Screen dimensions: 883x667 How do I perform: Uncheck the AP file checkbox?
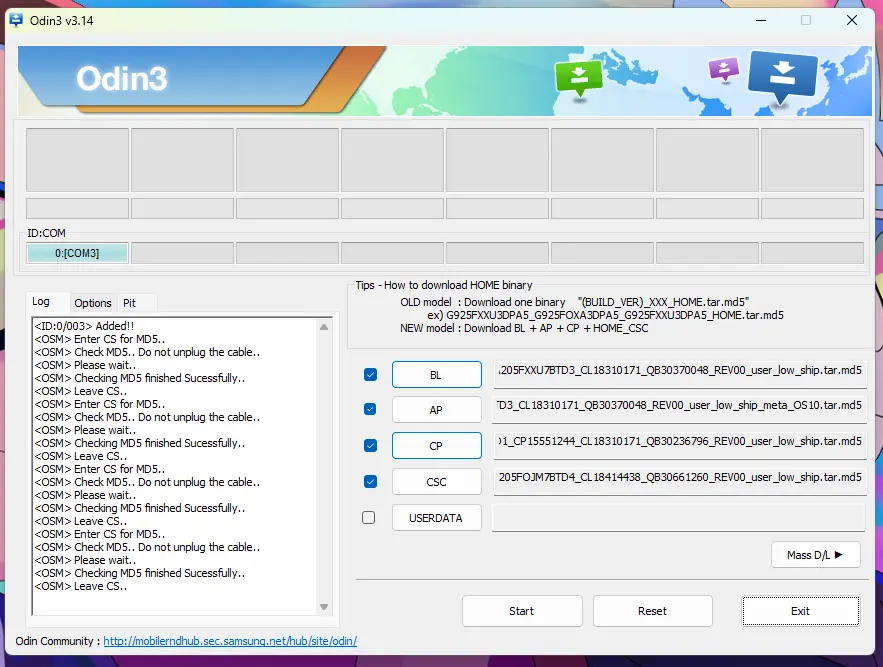tap(370, 410)
